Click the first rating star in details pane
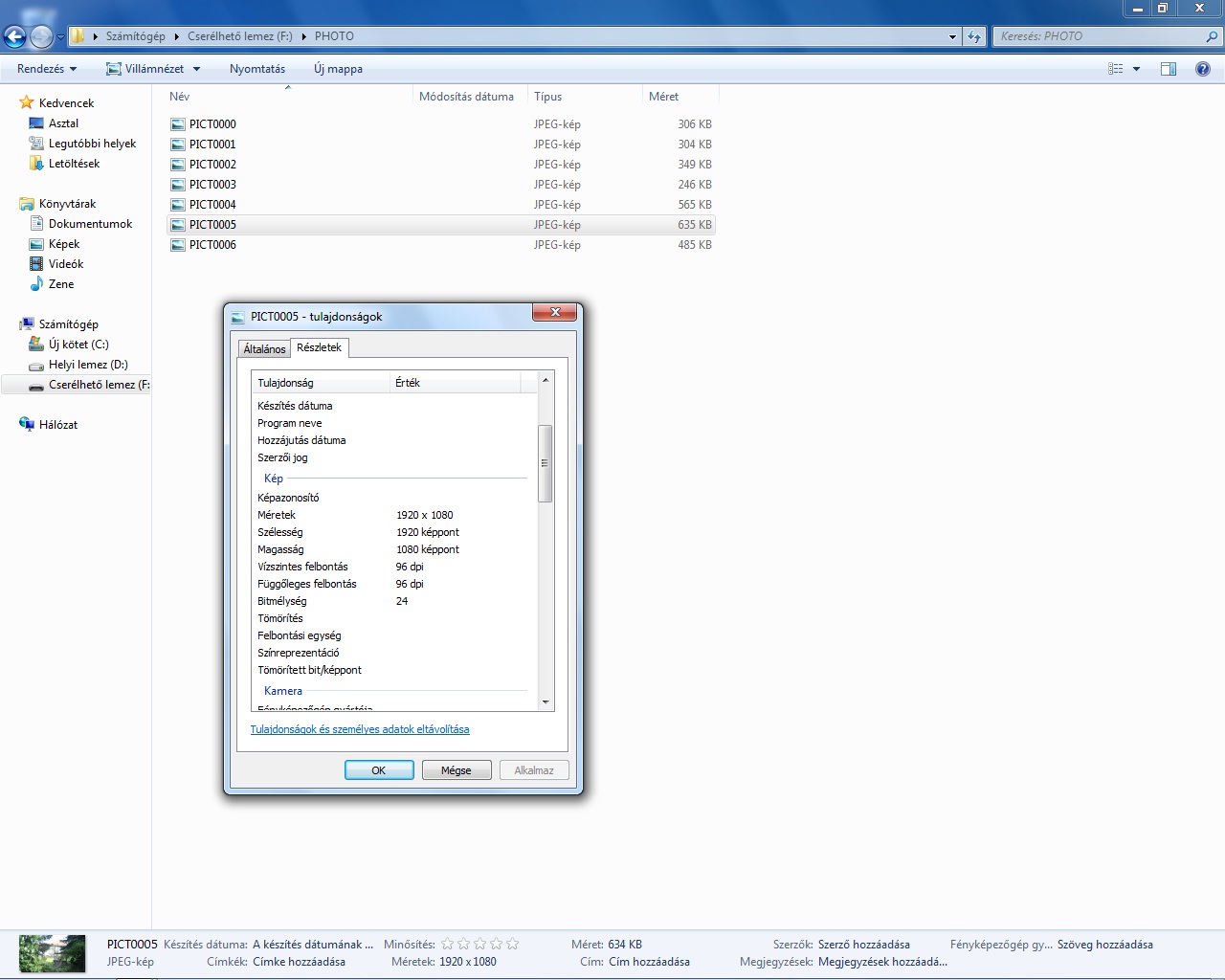The width and height of the screenshot is (1225, 980). click(x=447, y=944)
